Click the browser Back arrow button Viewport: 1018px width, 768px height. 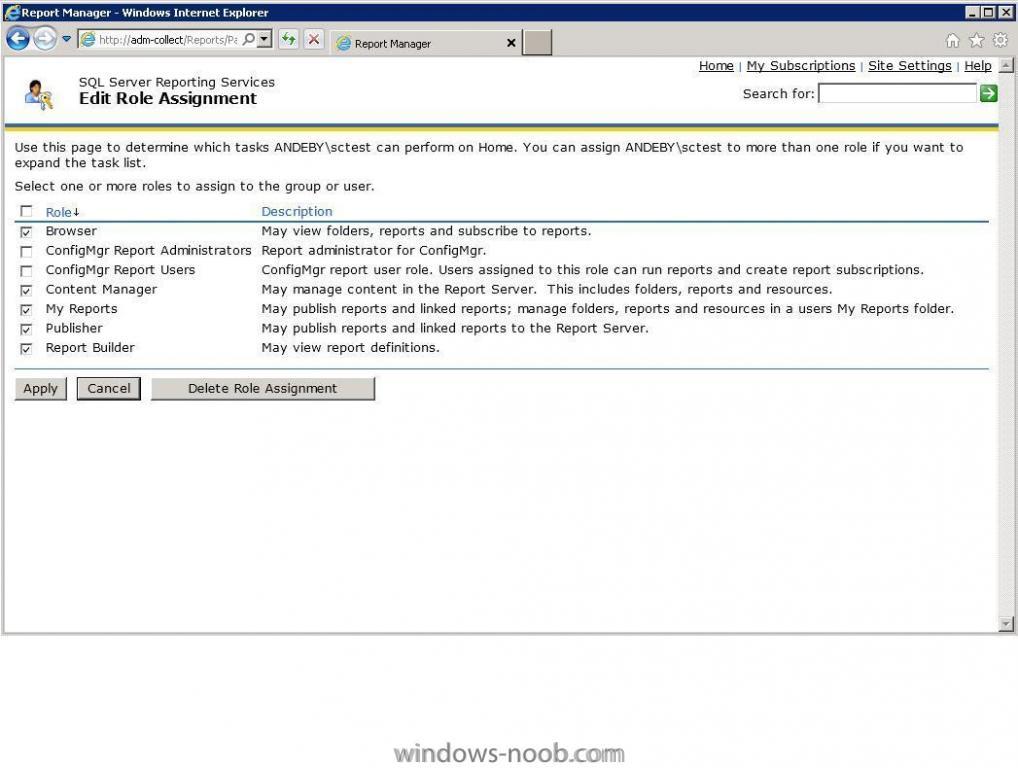18,39
